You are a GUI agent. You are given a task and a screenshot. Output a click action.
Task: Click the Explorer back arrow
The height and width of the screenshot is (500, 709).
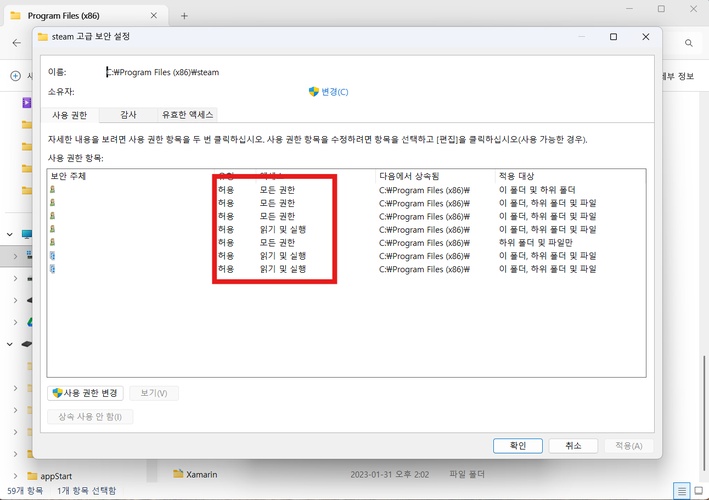tap(17, 43)
